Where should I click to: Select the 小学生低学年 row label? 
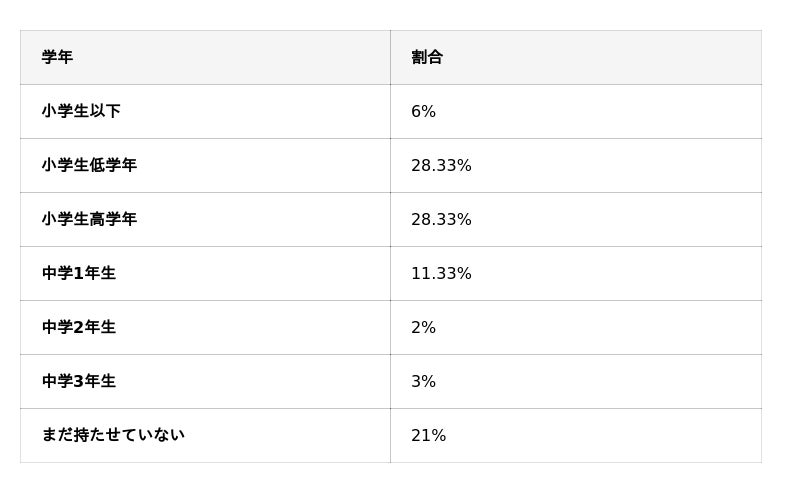coord(89,165)
